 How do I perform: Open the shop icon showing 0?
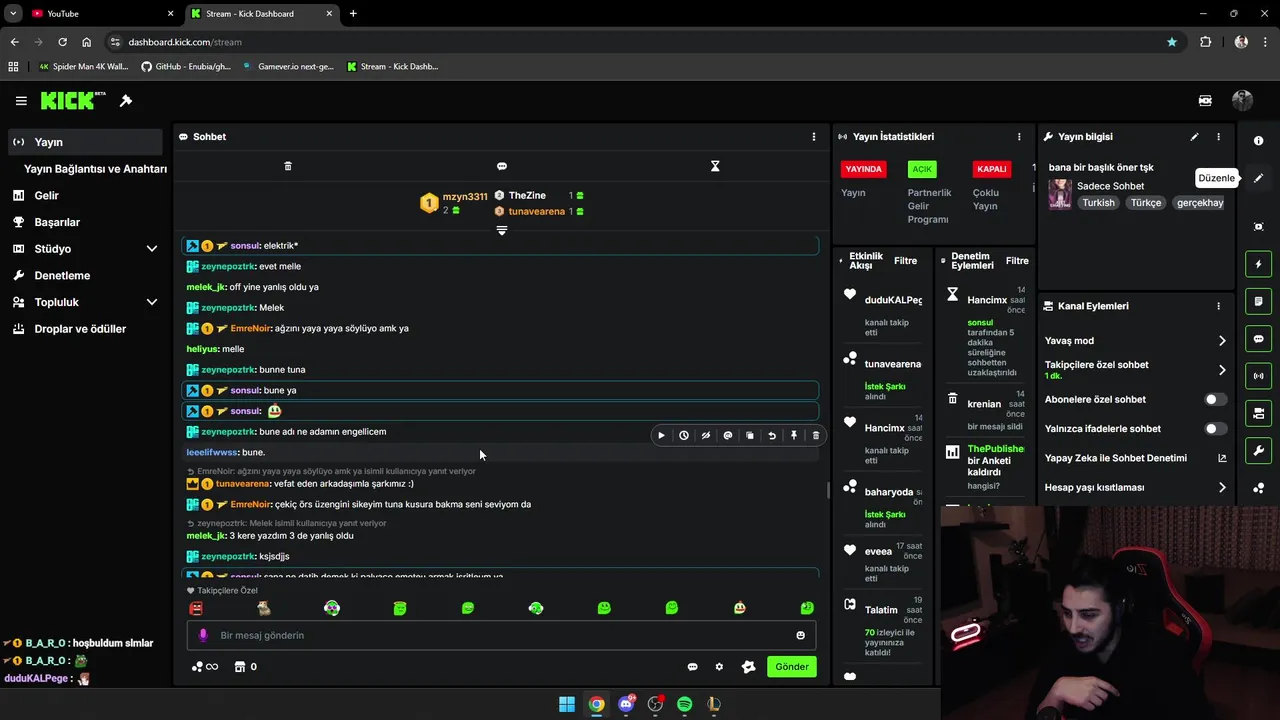245,667
